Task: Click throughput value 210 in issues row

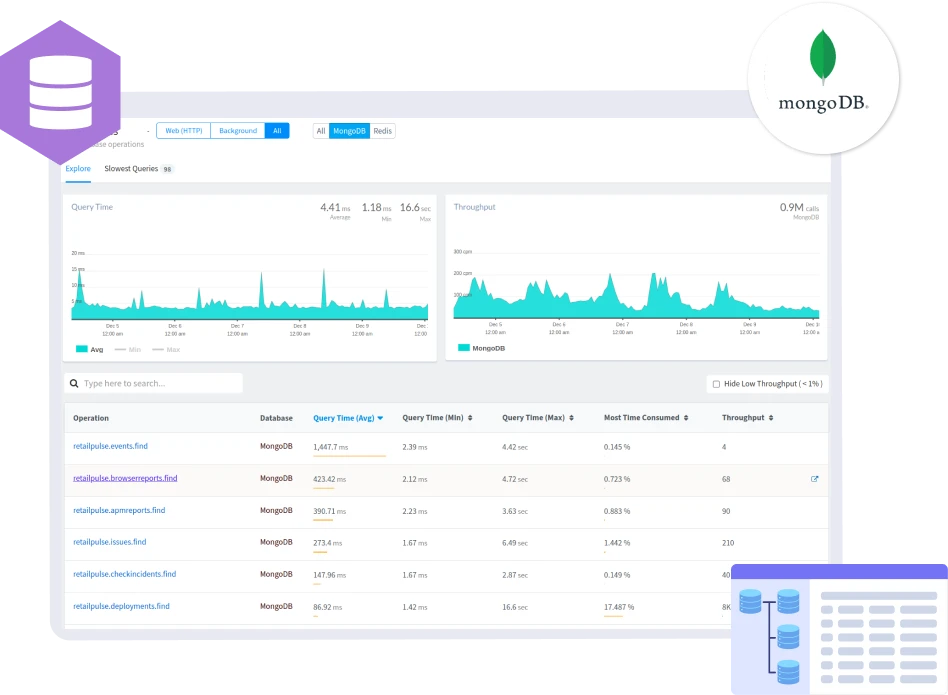Action: (728, 543)
